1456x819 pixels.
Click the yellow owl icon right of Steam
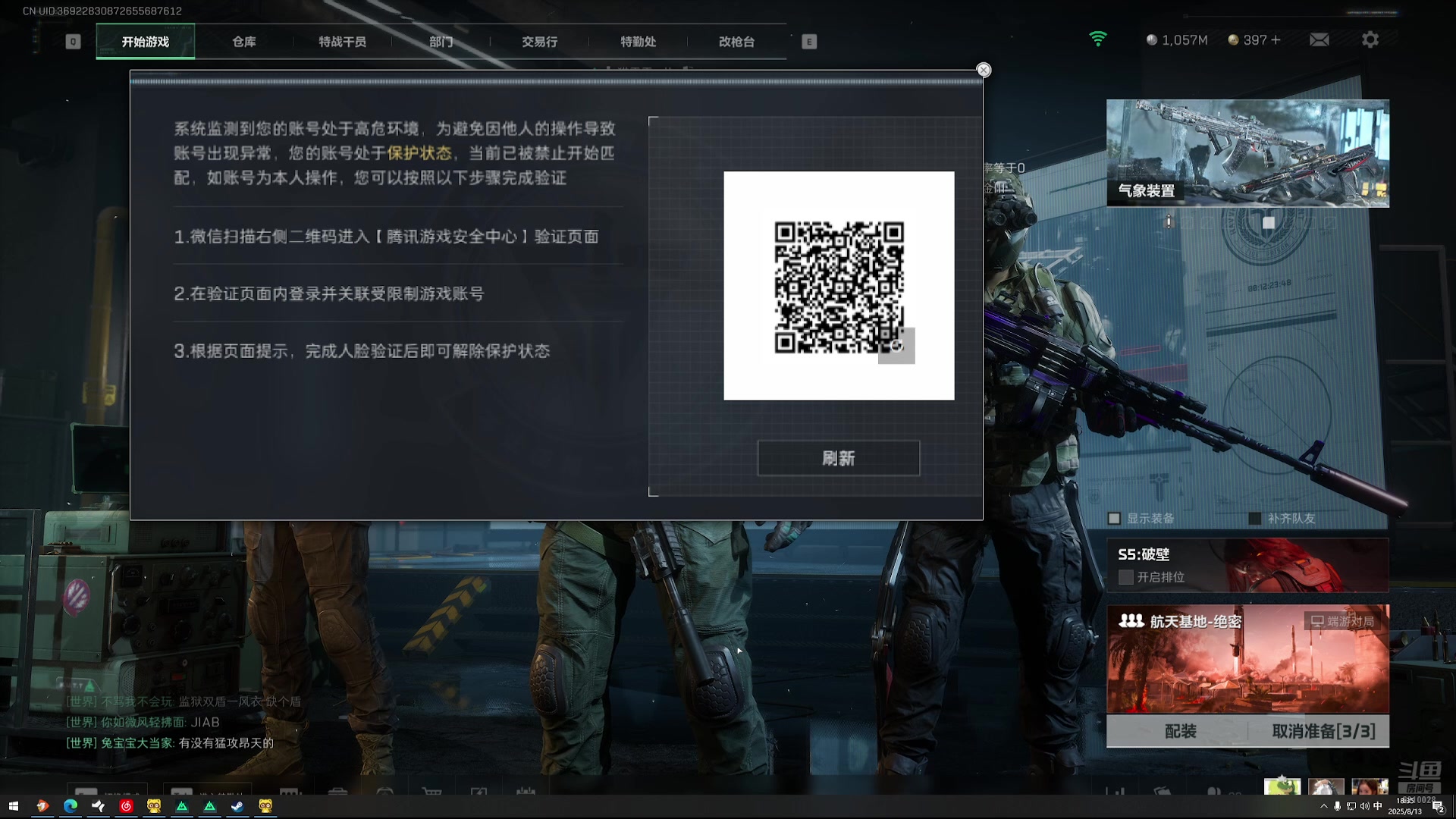point(265,806)
